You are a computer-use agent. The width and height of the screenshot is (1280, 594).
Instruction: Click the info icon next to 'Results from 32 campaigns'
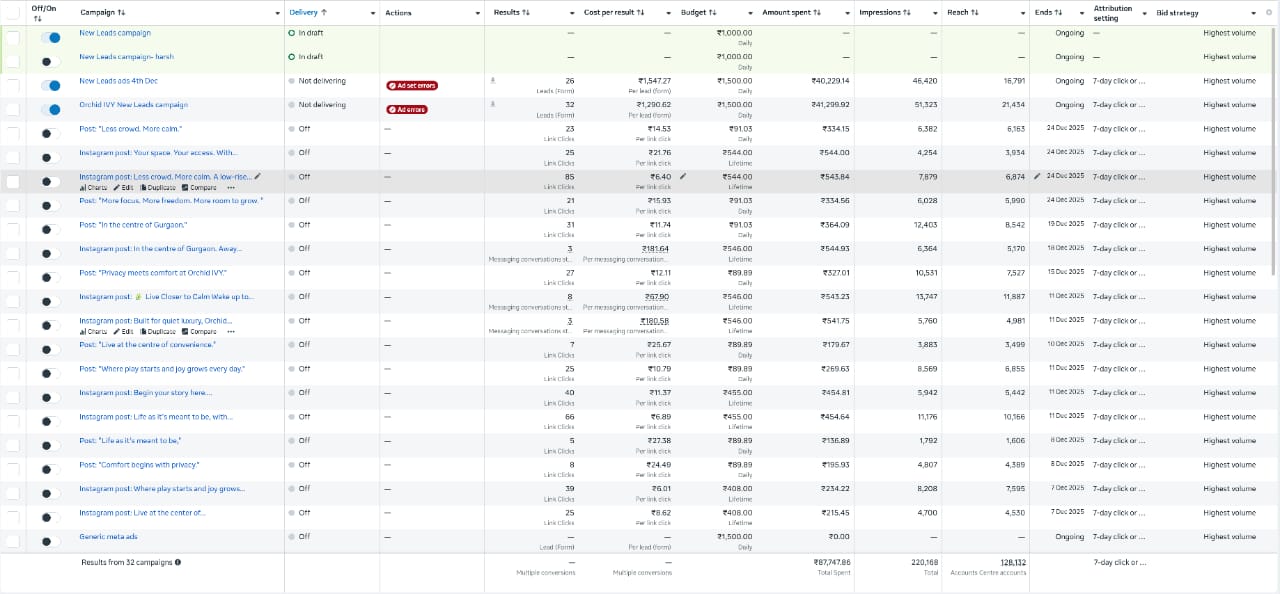(x=178, y=563)
